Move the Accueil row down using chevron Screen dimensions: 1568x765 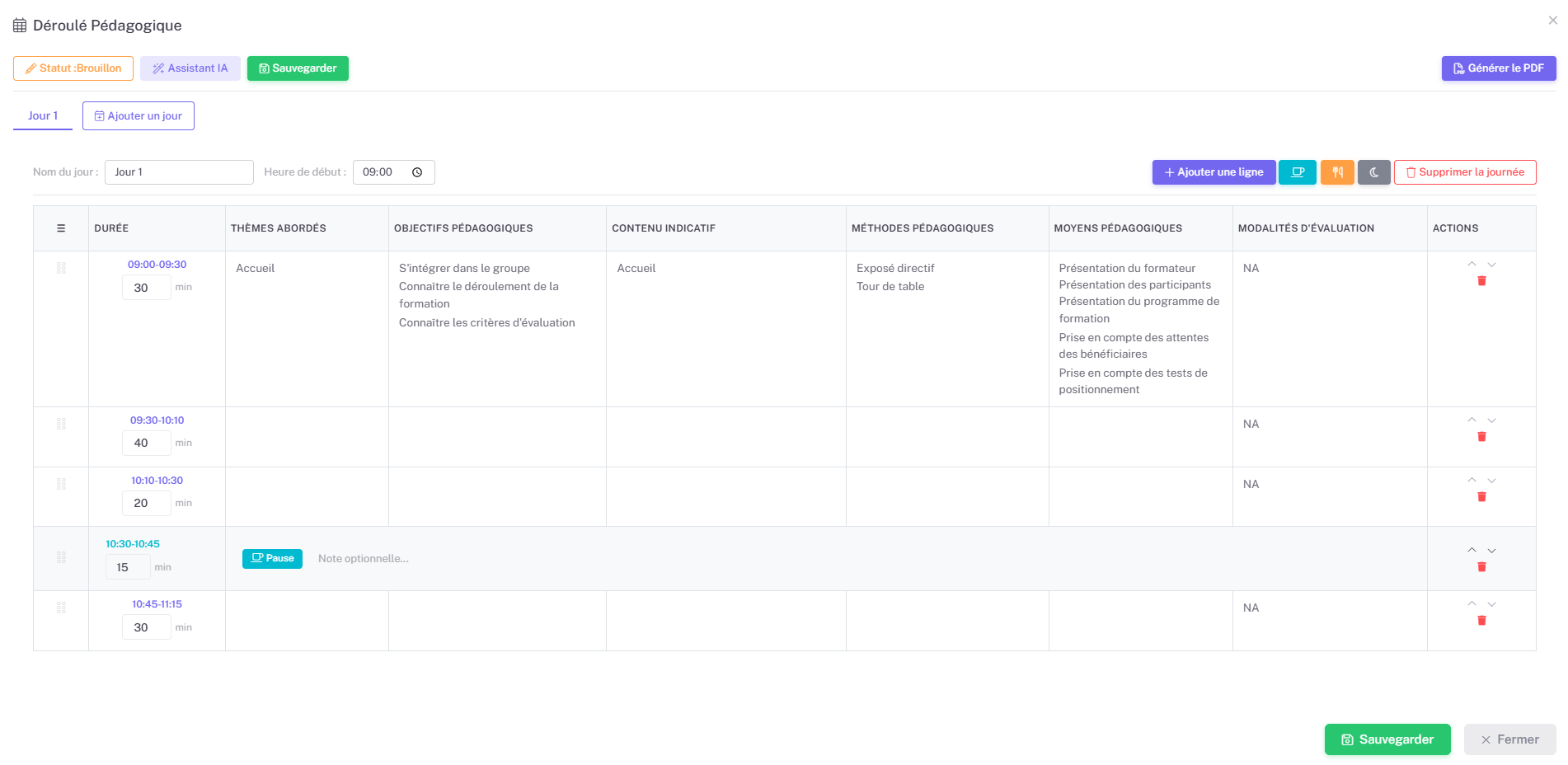coord(1491,265)
